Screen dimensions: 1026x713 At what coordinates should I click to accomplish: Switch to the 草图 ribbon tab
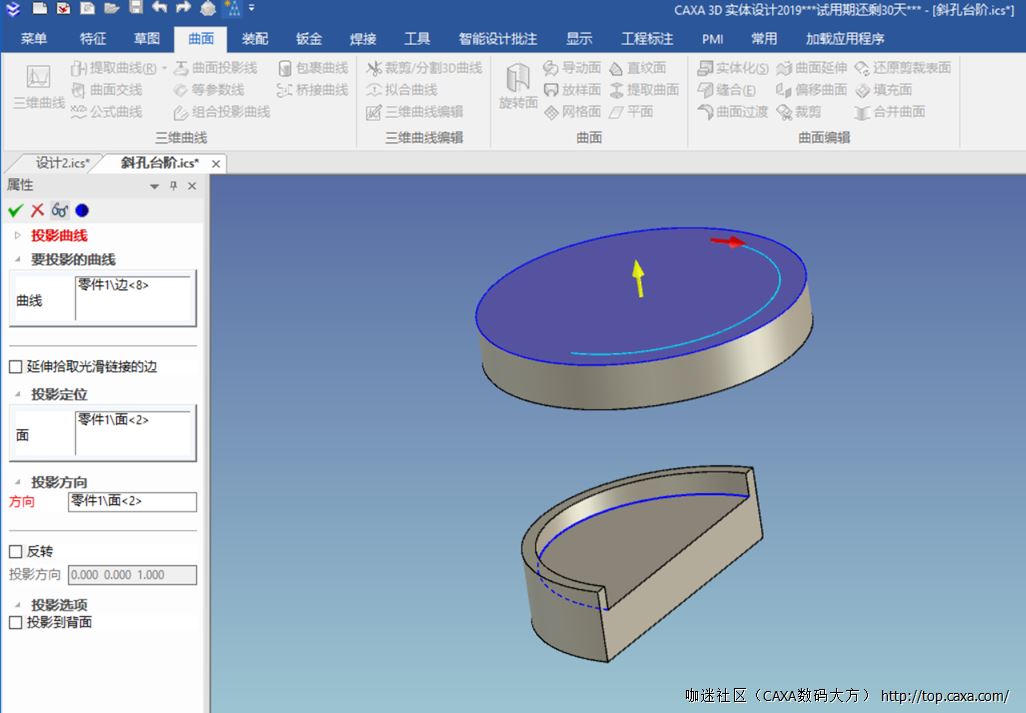coord(147,39)
